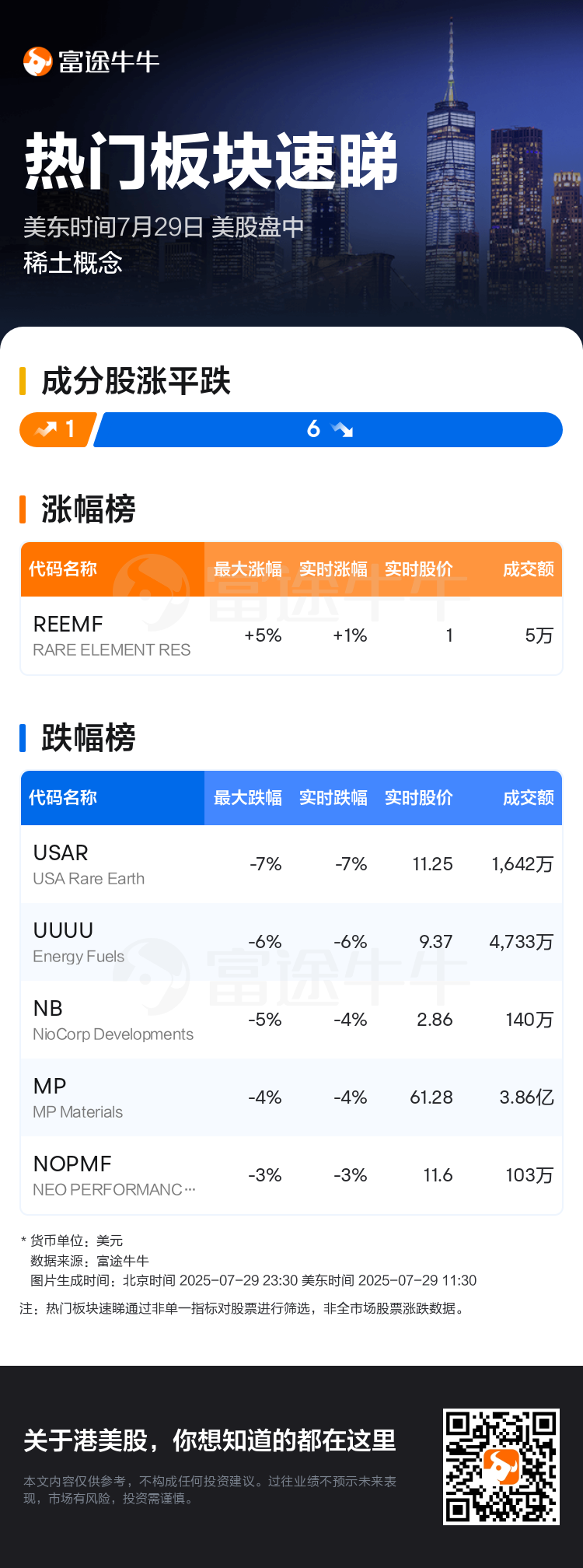Open the USAR USA Rare Earth row
Viewport: 583px width, 1568px height.
click(x=291, y=864)
